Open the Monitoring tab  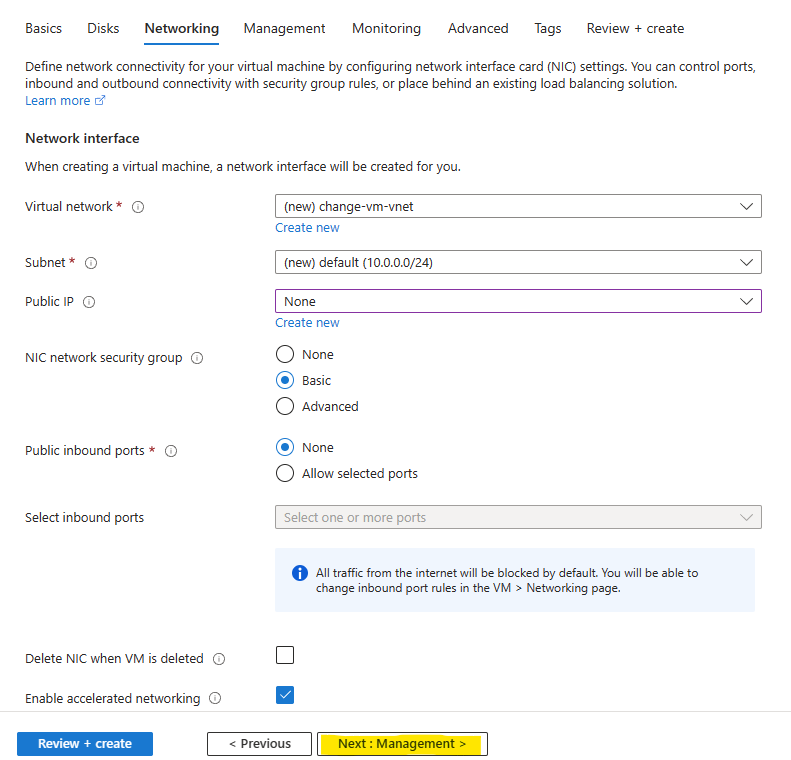click(x=386, y=28)
